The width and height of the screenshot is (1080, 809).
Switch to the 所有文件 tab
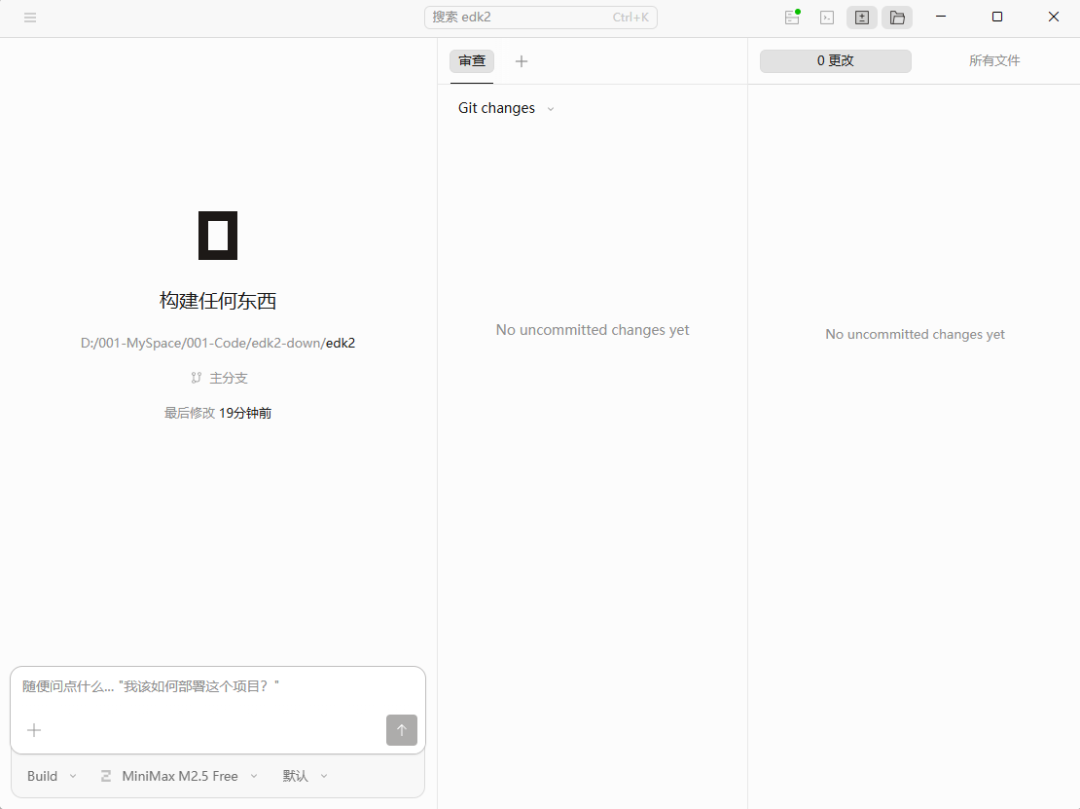(994, 61)
